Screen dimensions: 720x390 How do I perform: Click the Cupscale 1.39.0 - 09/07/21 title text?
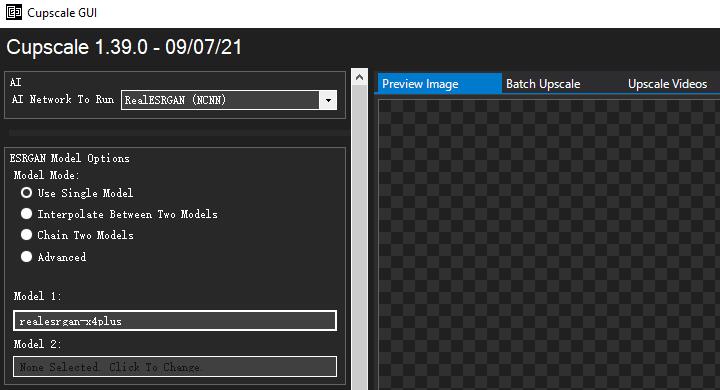tap(124, 47)
